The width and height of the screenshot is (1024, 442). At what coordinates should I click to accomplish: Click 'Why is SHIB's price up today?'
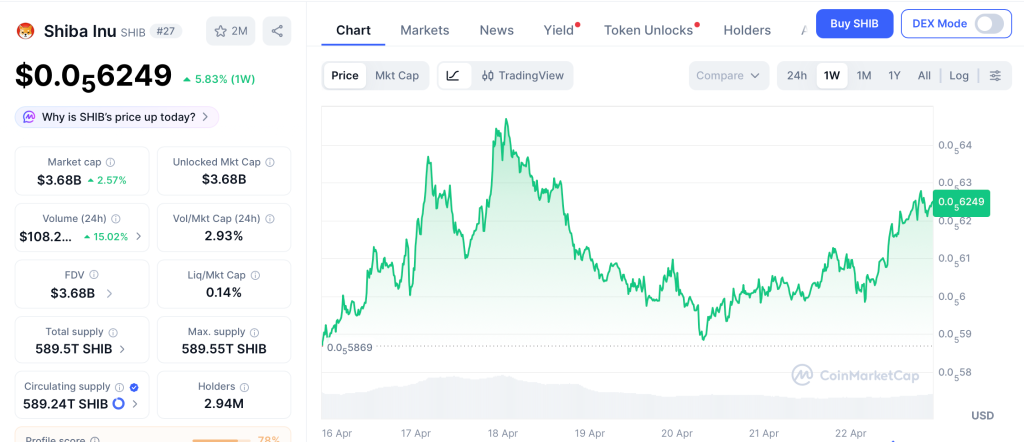point(117,117)
